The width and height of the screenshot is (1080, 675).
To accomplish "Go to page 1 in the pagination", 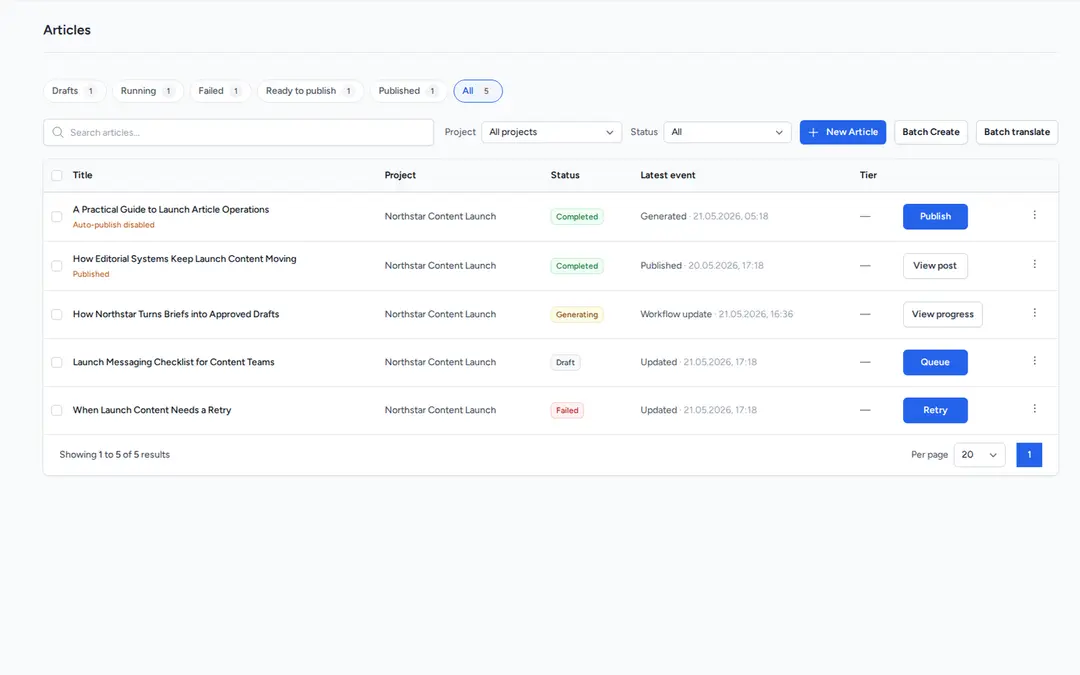I will (x=1029, y=455).
